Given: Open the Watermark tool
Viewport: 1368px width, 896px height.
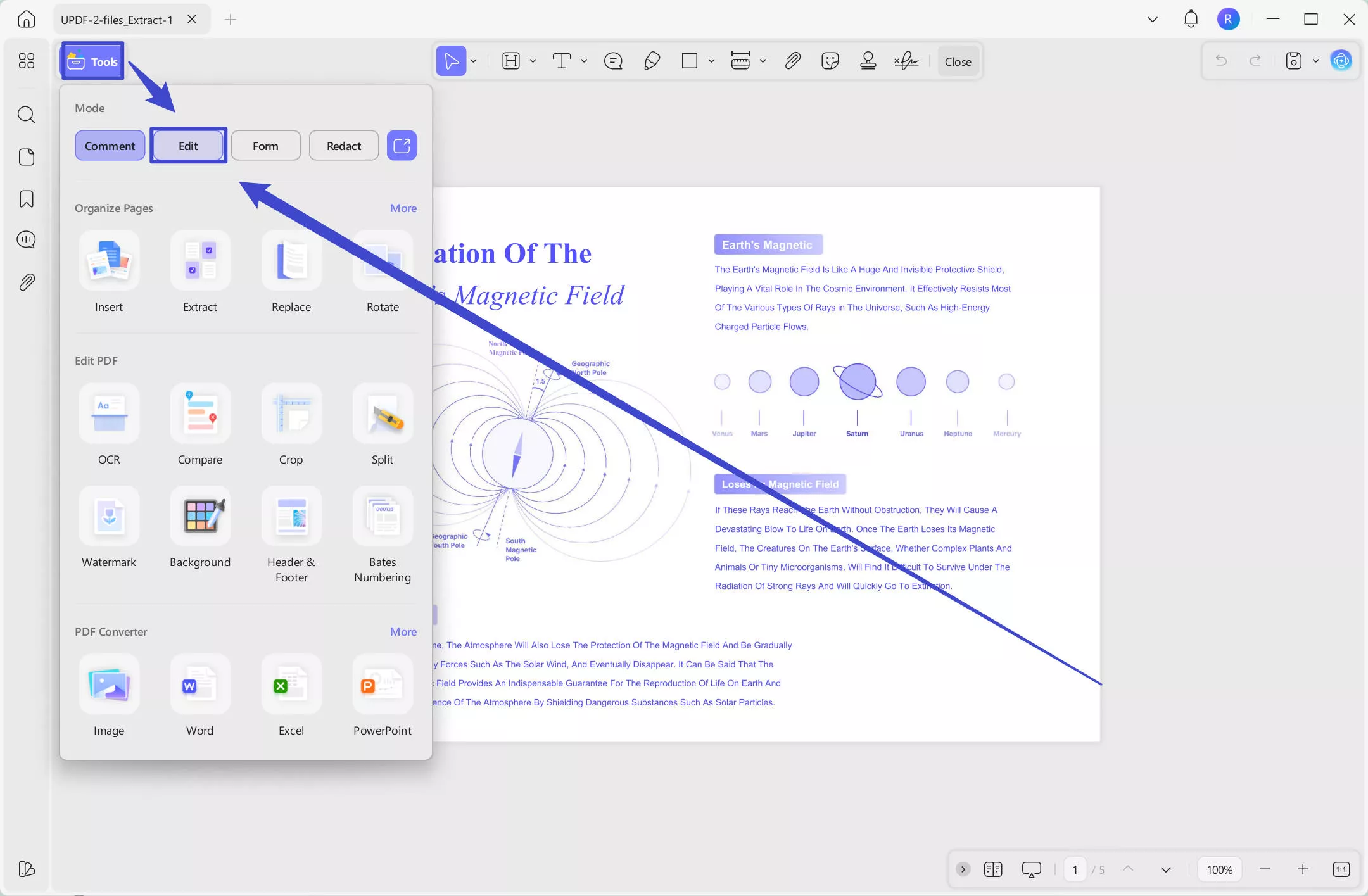Looking at the screenshot, I should [x=109, y=517].
